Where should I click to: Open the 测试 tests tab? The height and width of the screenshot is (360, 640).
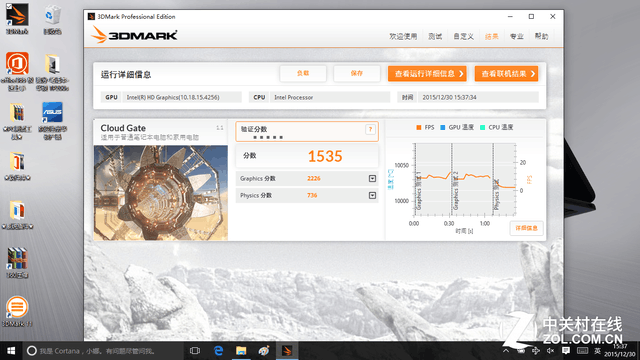coord(435,36)
